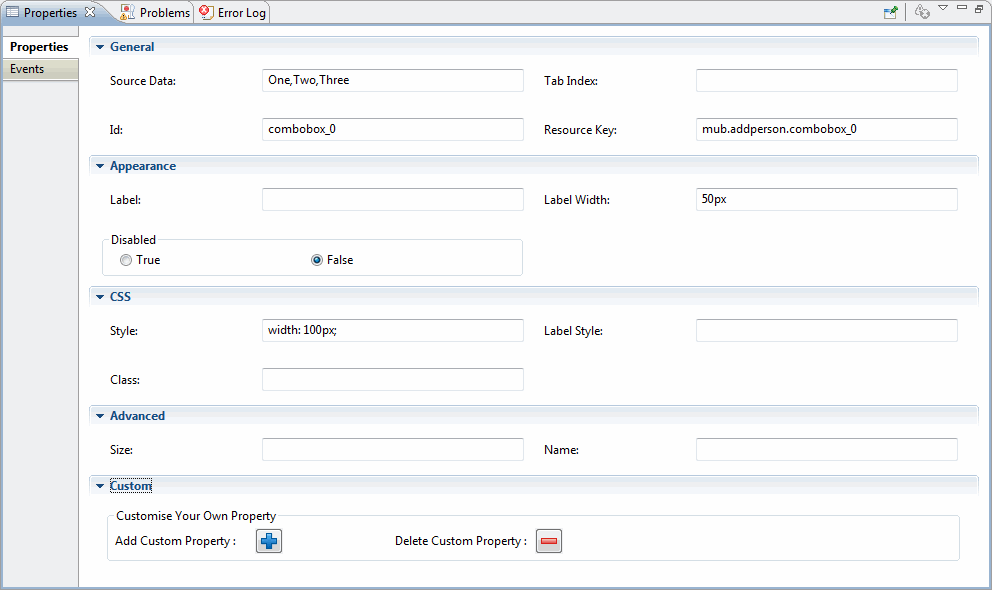Click the 'Resource Key:' label
992x590 pixels.
click(580, 130)
